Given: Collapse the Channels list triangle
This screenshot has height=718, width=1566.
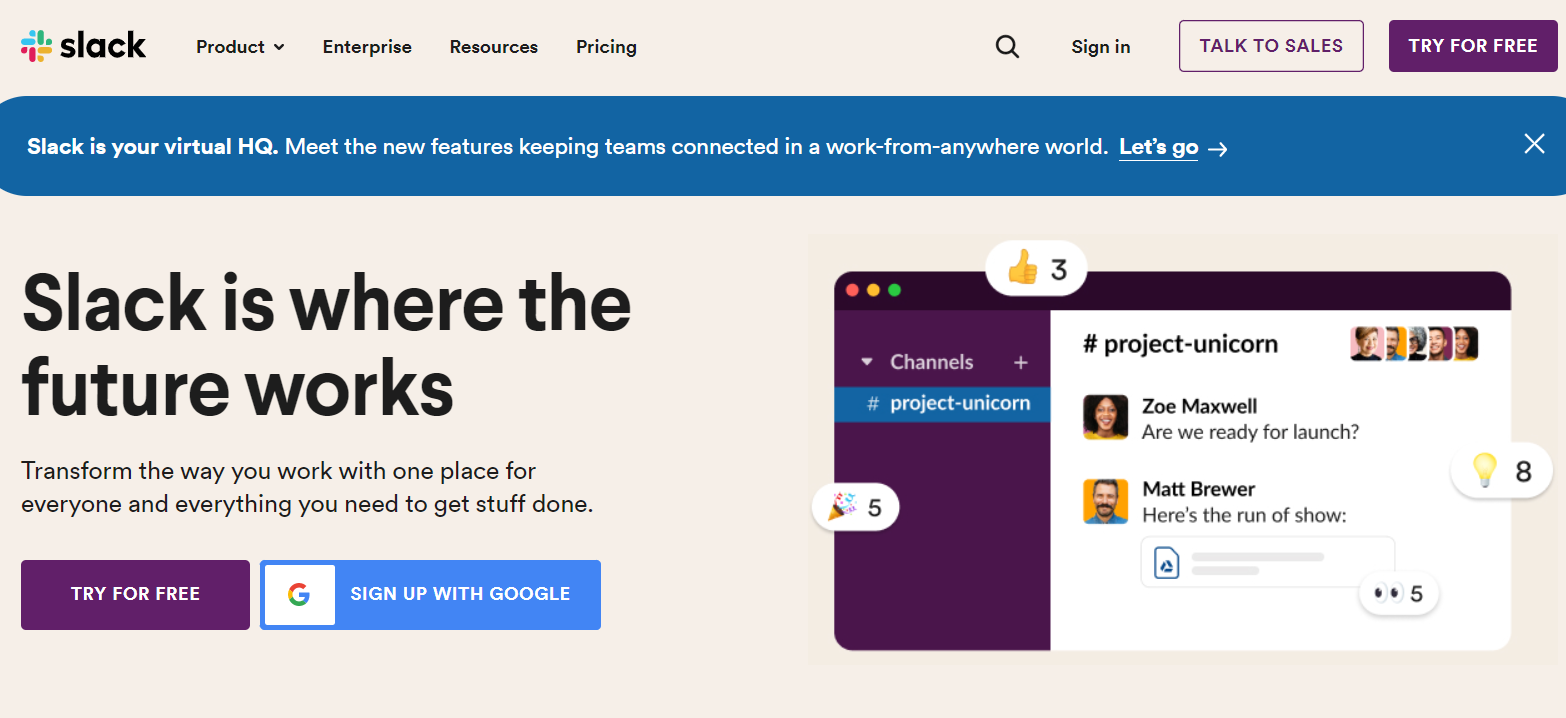Looking at the screenshot, I should 867,362.
